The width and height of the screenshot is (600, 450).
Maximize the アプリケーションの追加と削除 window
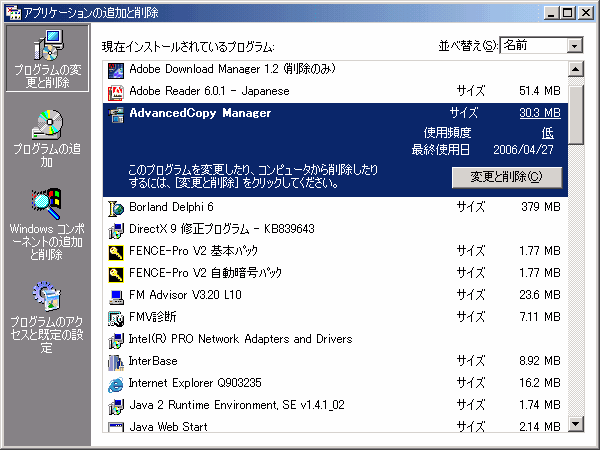tap(568, 13)
